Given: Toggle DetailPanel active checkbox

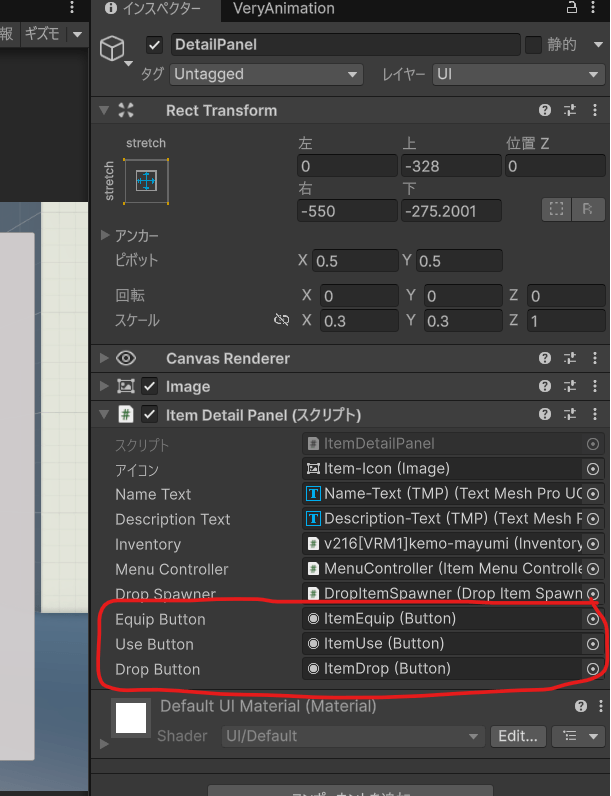Looking at the screenshot, I should (x=155, y=45).
